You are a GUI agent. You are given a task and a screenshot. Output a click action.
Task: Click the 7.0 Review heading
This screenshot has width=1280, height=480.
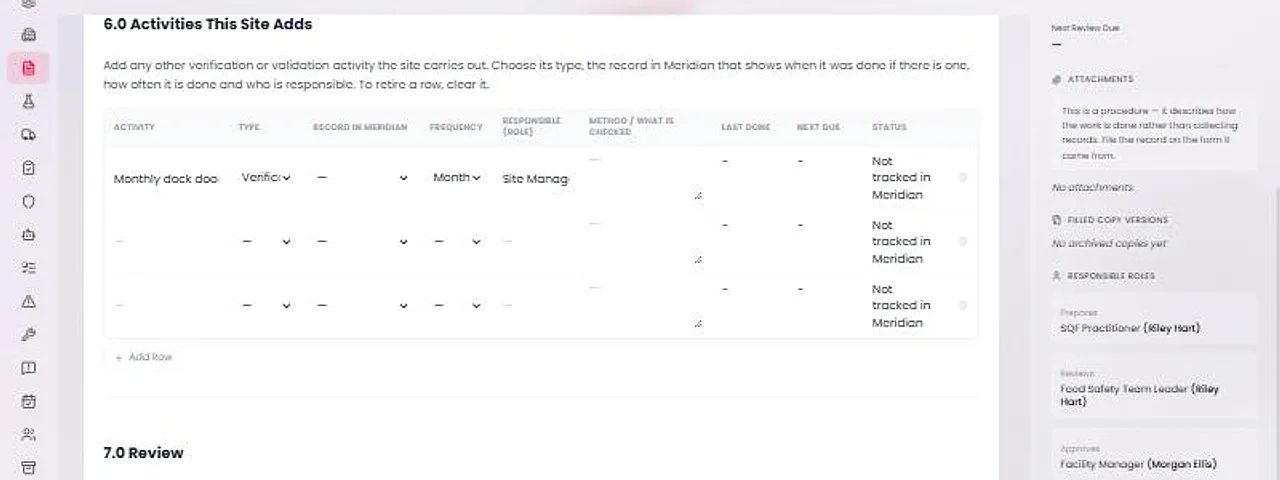(x=143, y=453)
